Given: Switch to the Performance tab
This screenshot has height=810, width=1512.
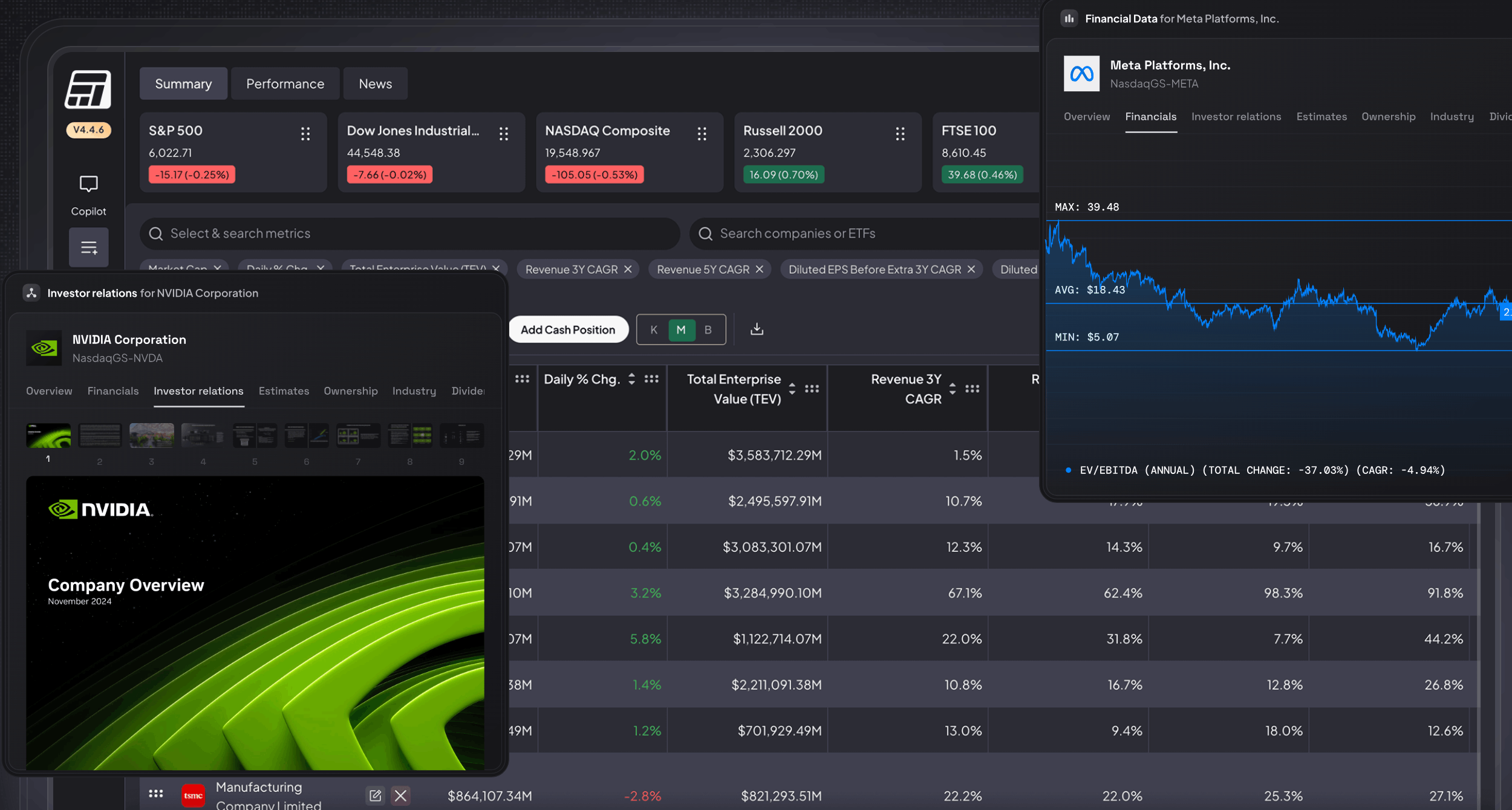Looking at the screenshot, I should [x=285, y=83].
